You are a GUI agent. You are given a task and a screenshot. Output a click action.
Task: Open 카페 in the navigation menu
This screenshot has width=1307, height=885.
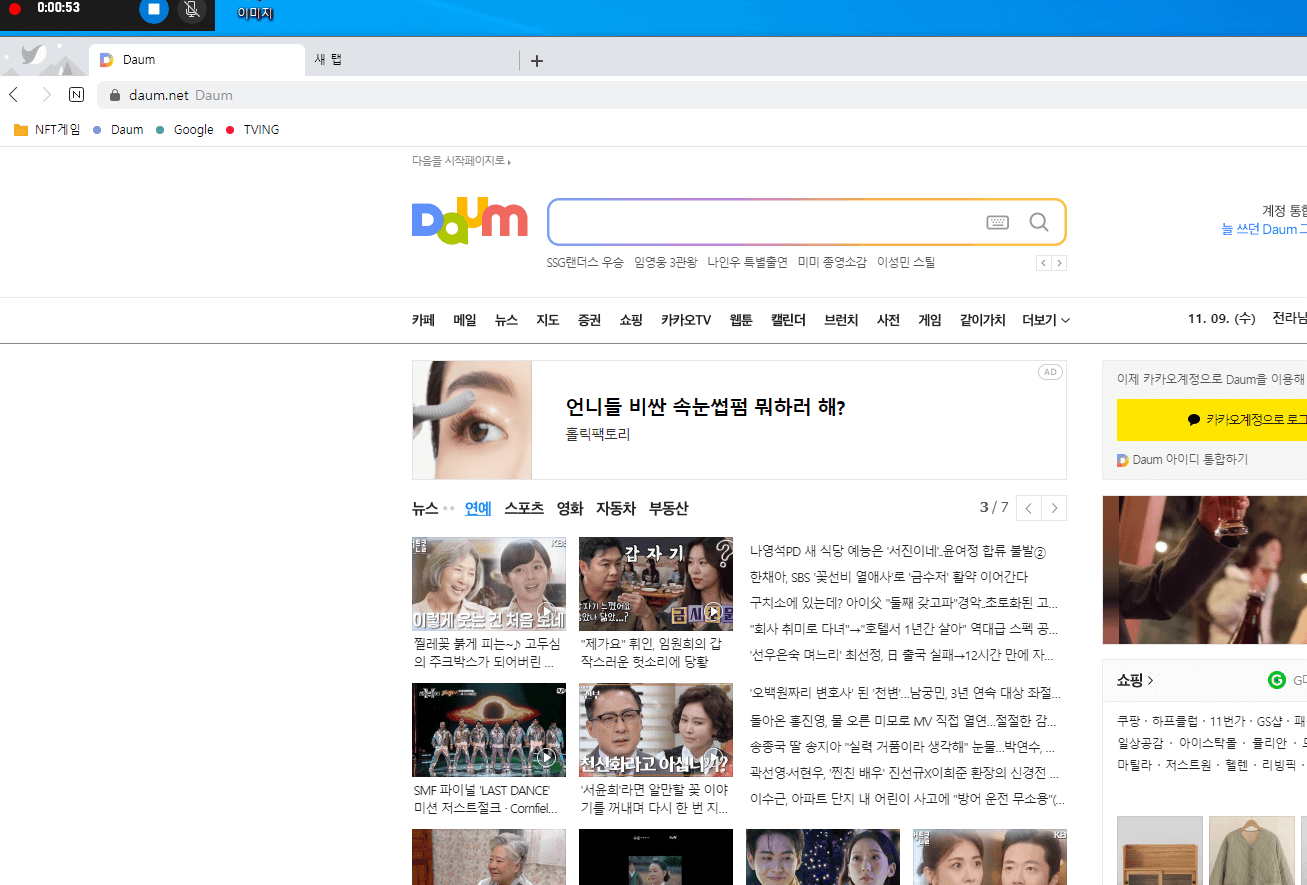(423, 320)
